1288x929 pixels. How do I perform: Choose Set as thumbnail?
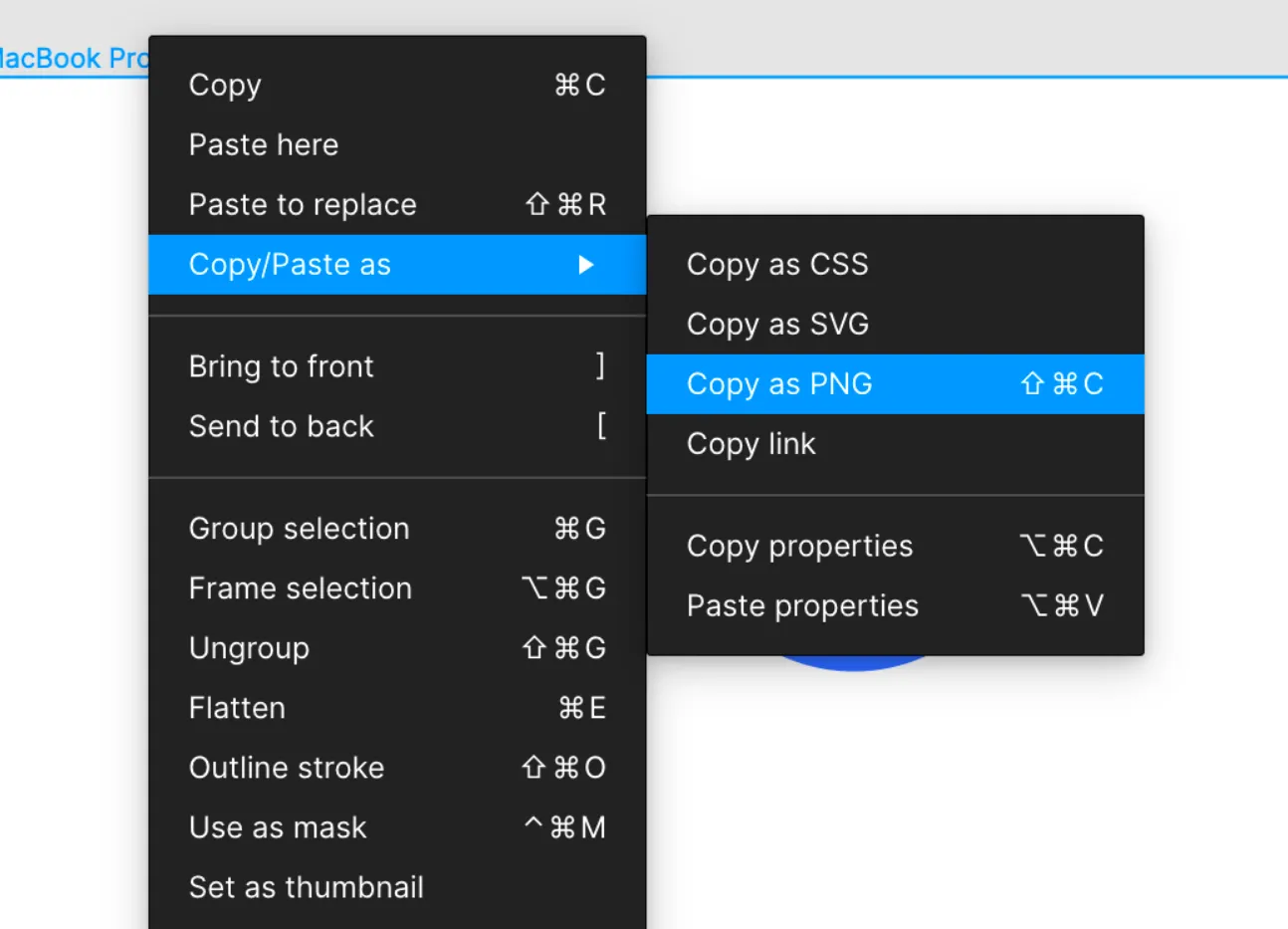(x=397, y=886)
